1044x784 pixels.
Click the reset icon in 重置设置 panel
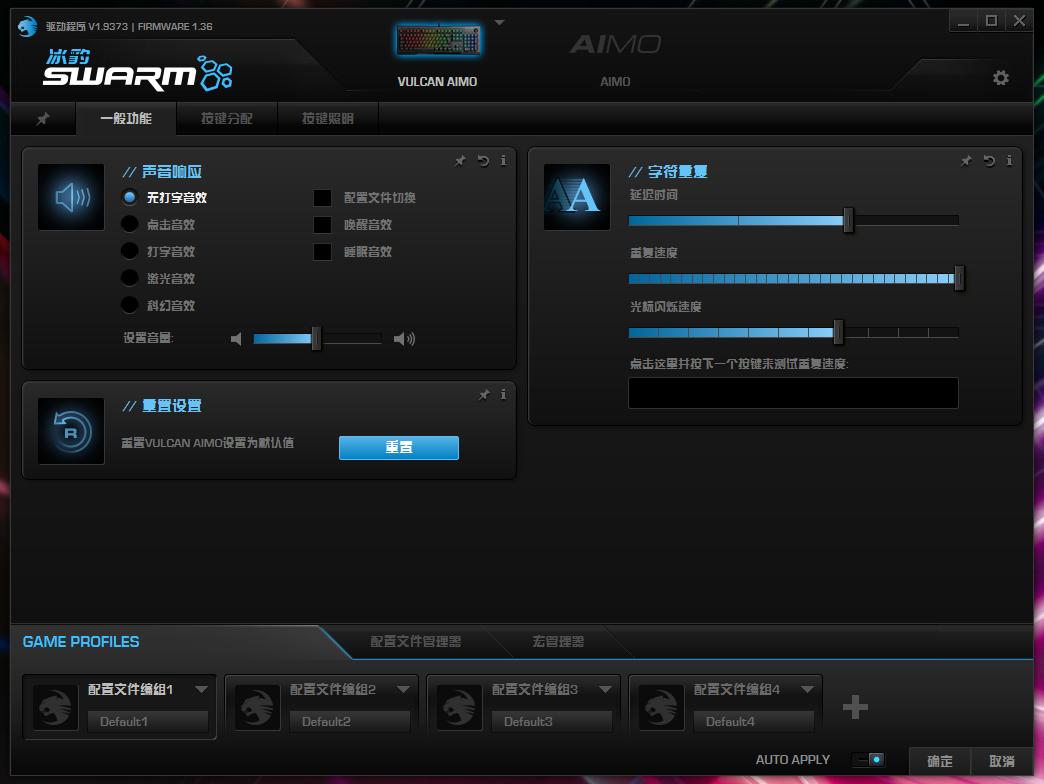click(70, 431)
